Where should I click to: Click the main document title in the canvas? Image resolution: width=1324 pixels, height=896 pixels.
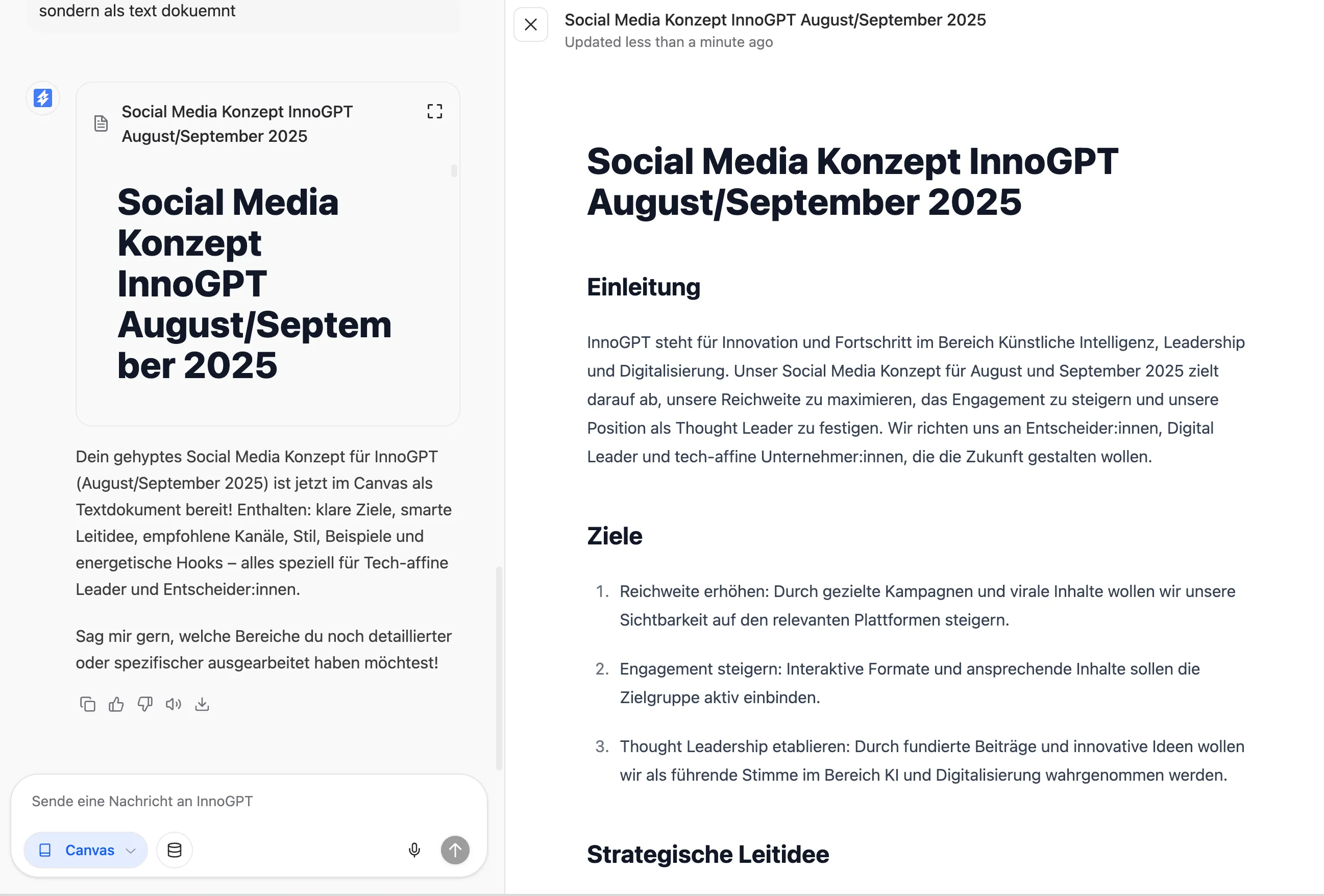click(852, 182)
